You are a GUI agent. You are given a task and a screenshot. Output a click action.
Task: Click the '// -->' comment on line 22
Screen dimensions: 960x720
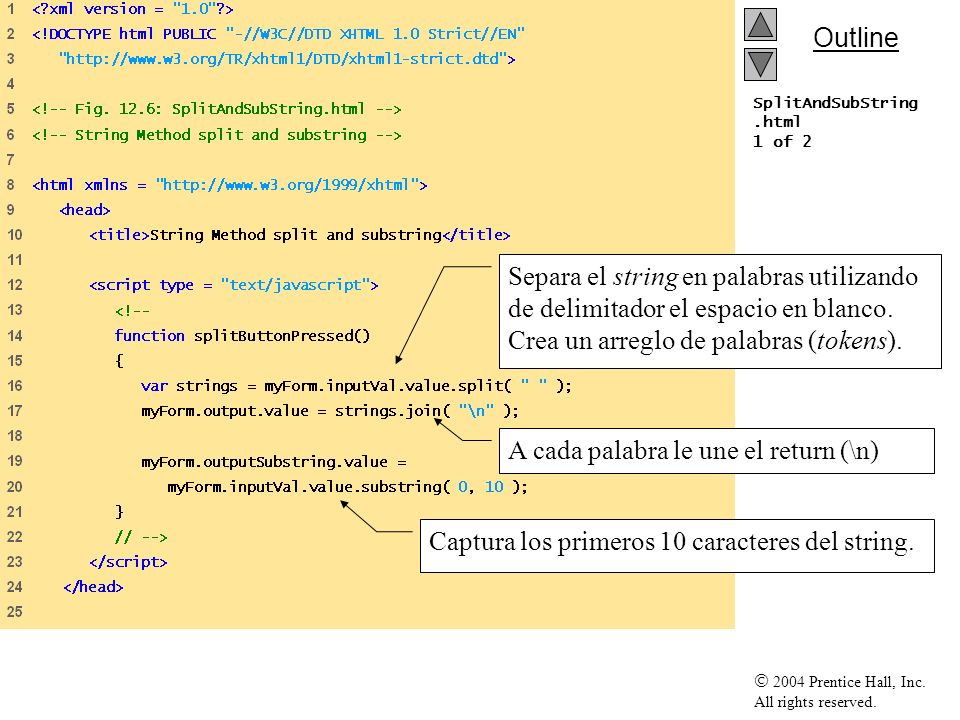tap(141, 537)
